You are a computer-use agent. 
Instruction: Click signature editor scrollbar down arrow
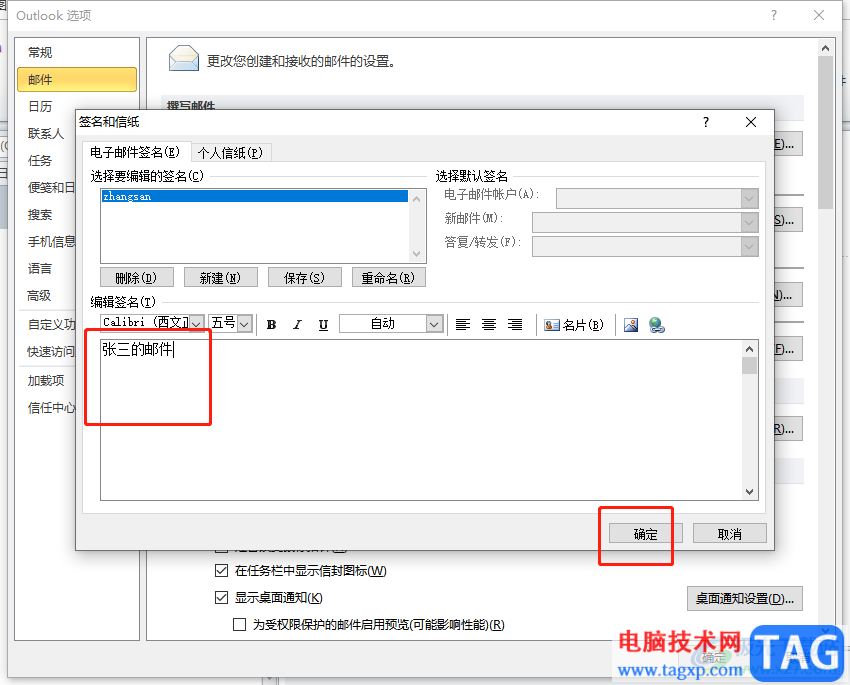pos(749,492)
